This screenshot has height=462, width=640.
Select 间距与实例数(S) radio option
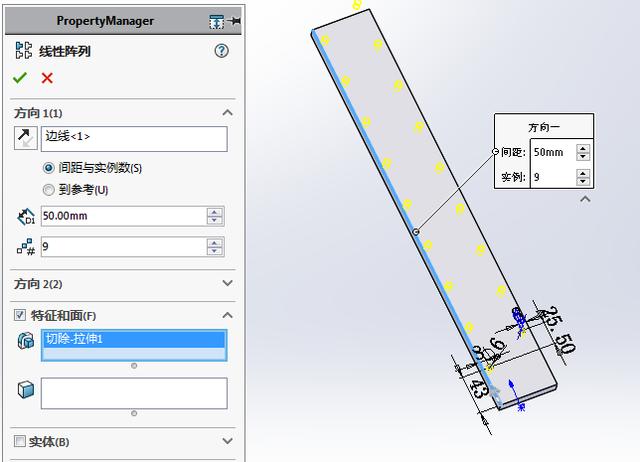pyautogui.click(x=49, y=168)
